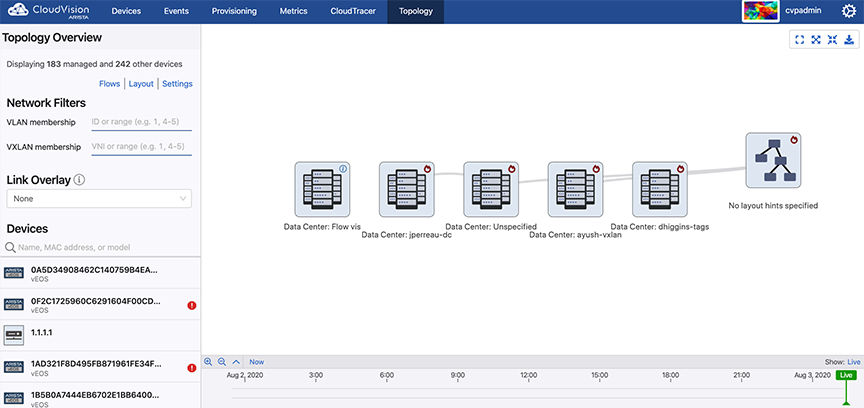
Task: Click the alert badge on jperreau-dc node
Action: click(x=427, y=169)
